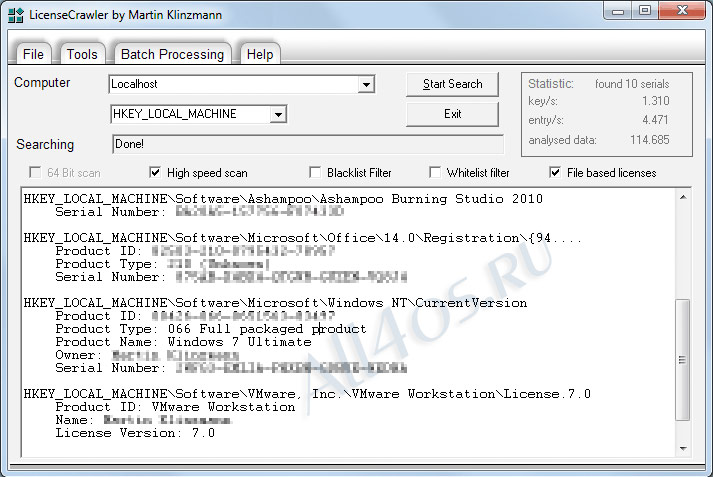
Task: Click the LicenseCrawler app icon in title bar
Action: (x=15, y=15)
